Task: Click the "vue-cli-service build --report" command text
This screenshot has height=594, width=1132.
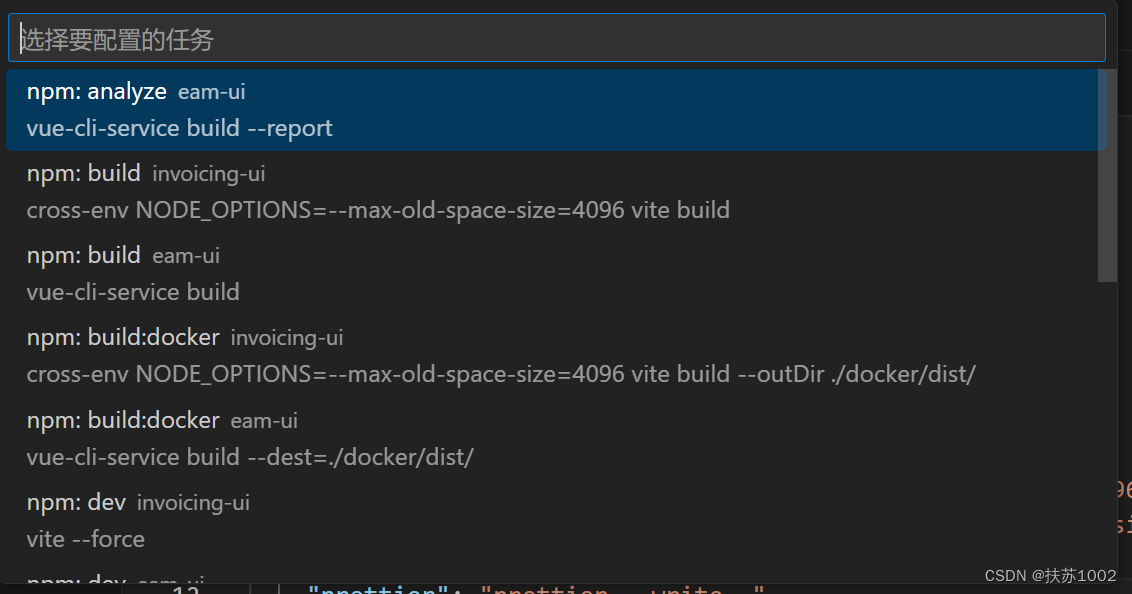Action: tap(180, 129)
